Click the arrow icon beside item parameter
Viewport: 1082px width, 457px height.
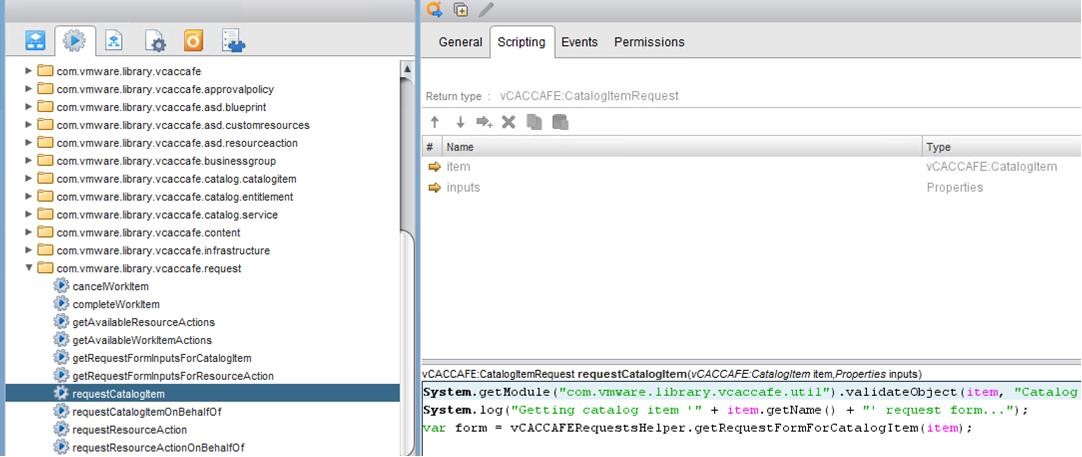click(x=434, y=166)
